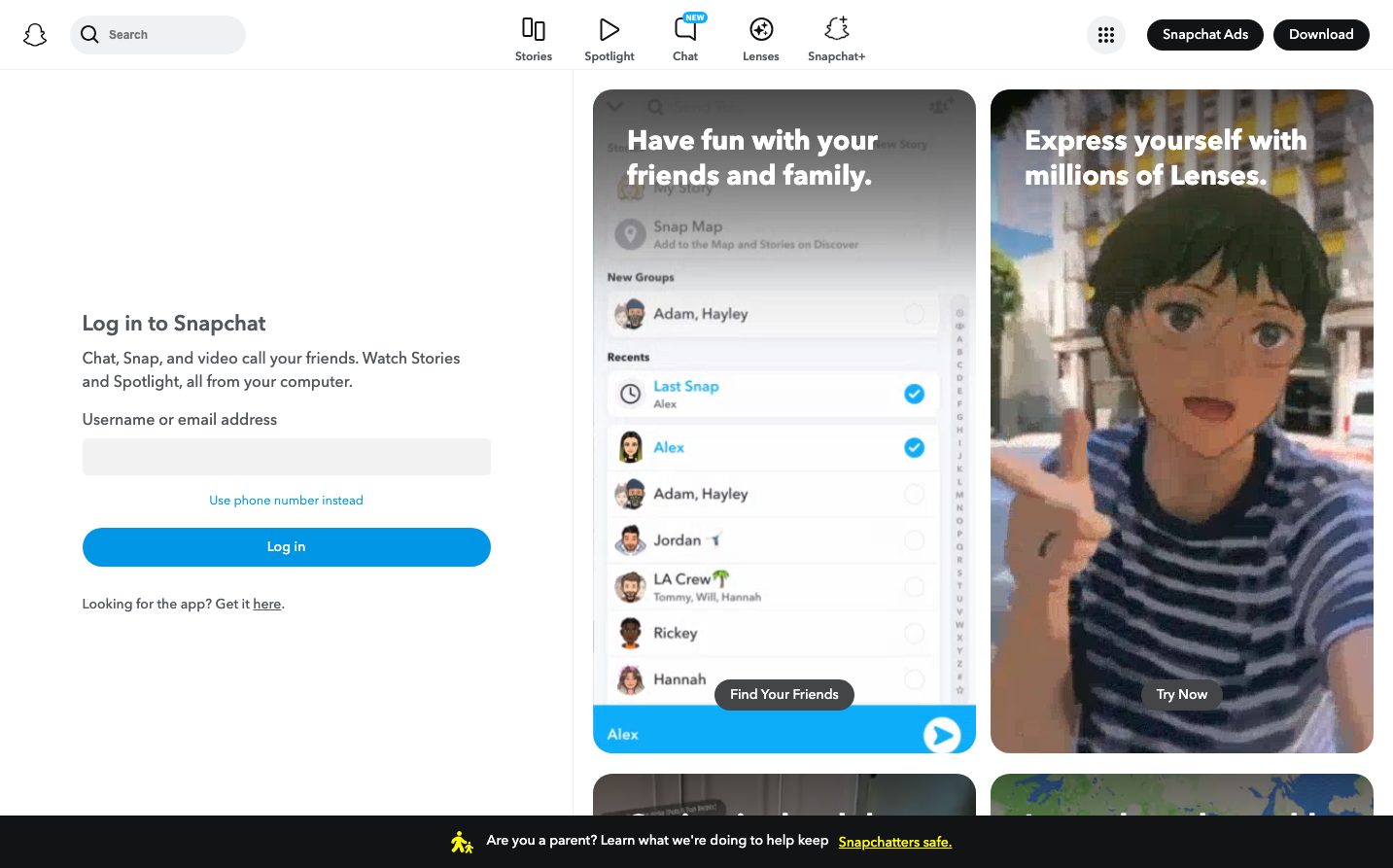Viewport: 1393px width, 868px height.
Task: Browse the Lenses page
Action: pos(760,39)
